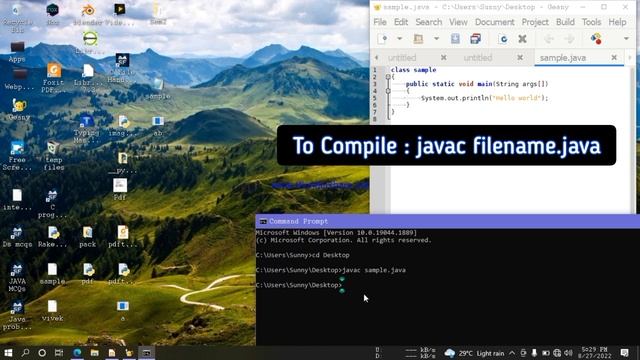The height and width of the screenshot is (360, 640).
Task: Click the Save file icon in Geany
Action: [x=455, y=39]
